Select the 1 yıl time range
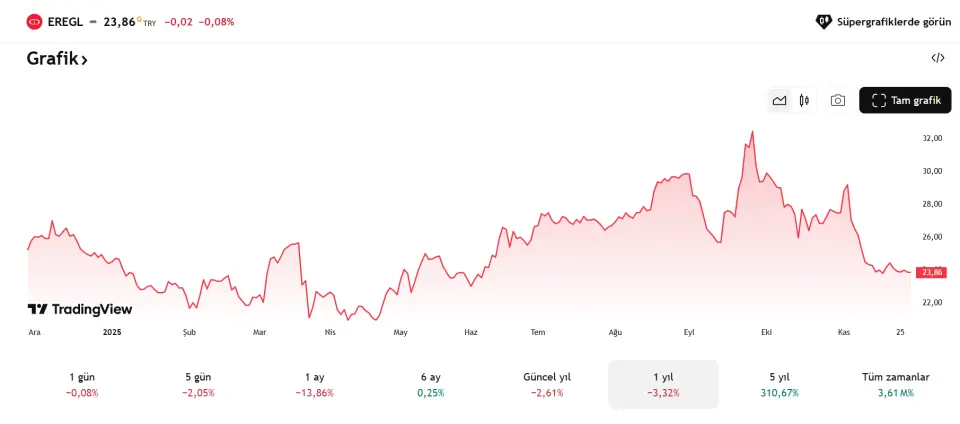The height and width of the screenshot is (424, 960). (663, 384)
